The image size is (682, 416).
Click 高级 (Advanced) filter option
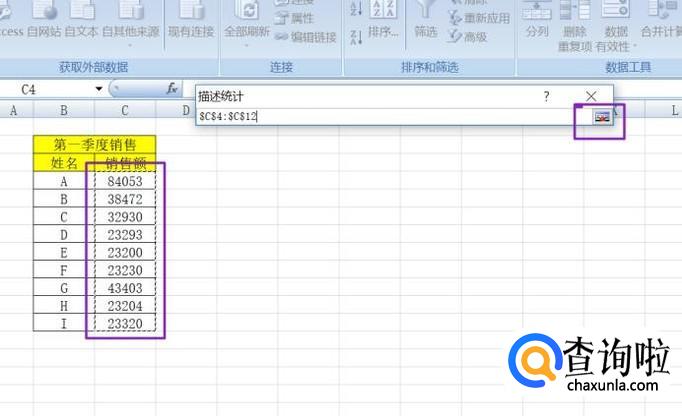468,37
